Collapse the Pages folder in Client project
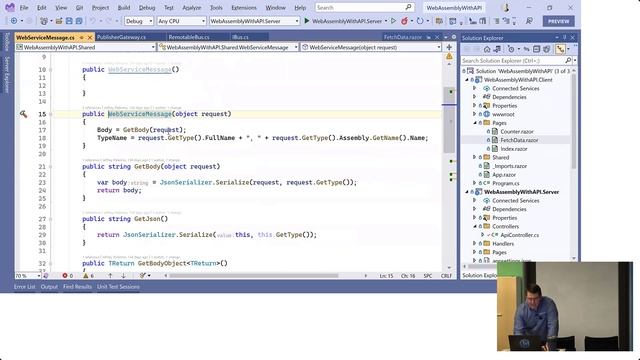Image resolution: width=640 pixels, height=360 pixels. pos(475,123)
